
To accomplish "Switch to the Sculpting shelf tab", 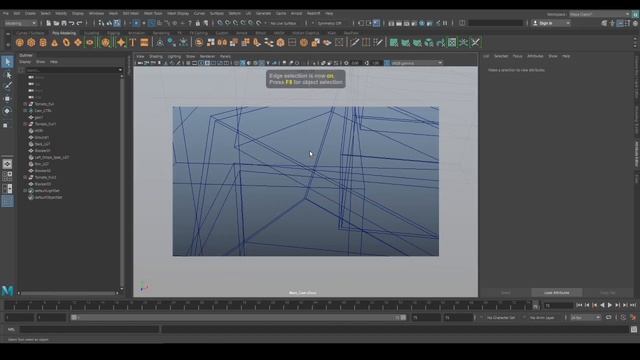I will (x=92, y=33).
